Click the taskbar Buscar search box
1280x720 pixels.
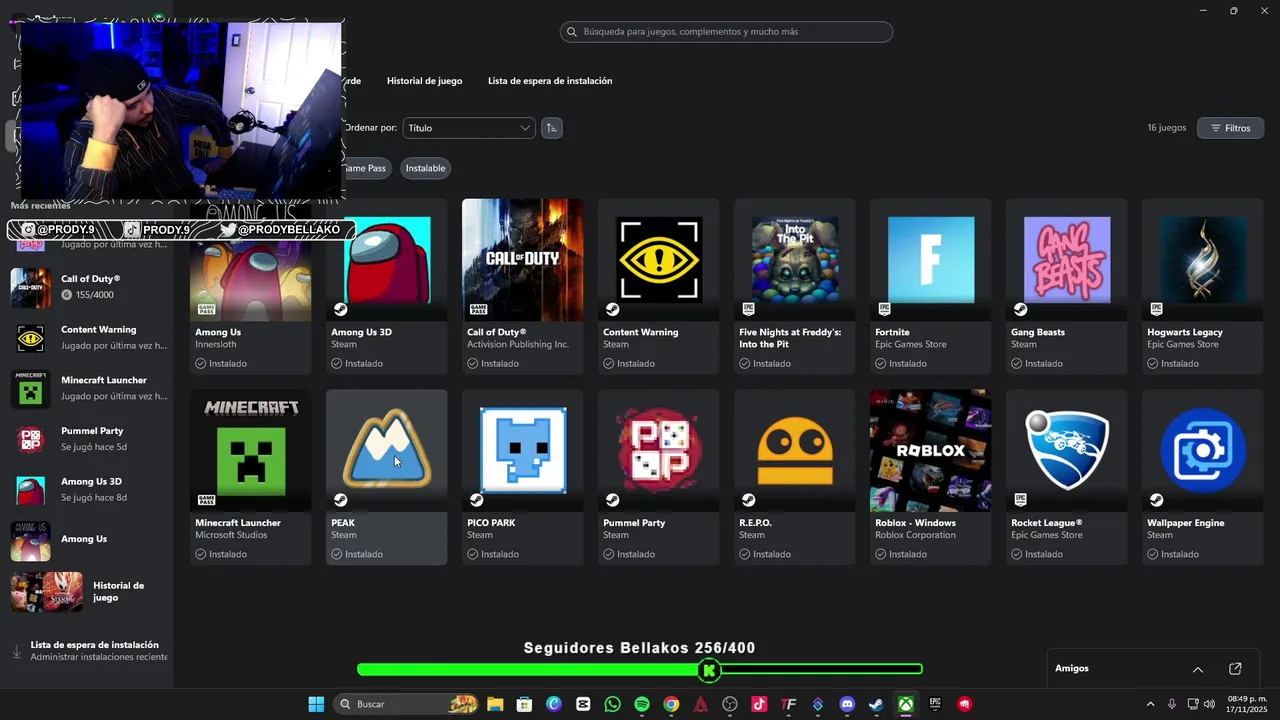pyautogui.click(x=406, y=704)
